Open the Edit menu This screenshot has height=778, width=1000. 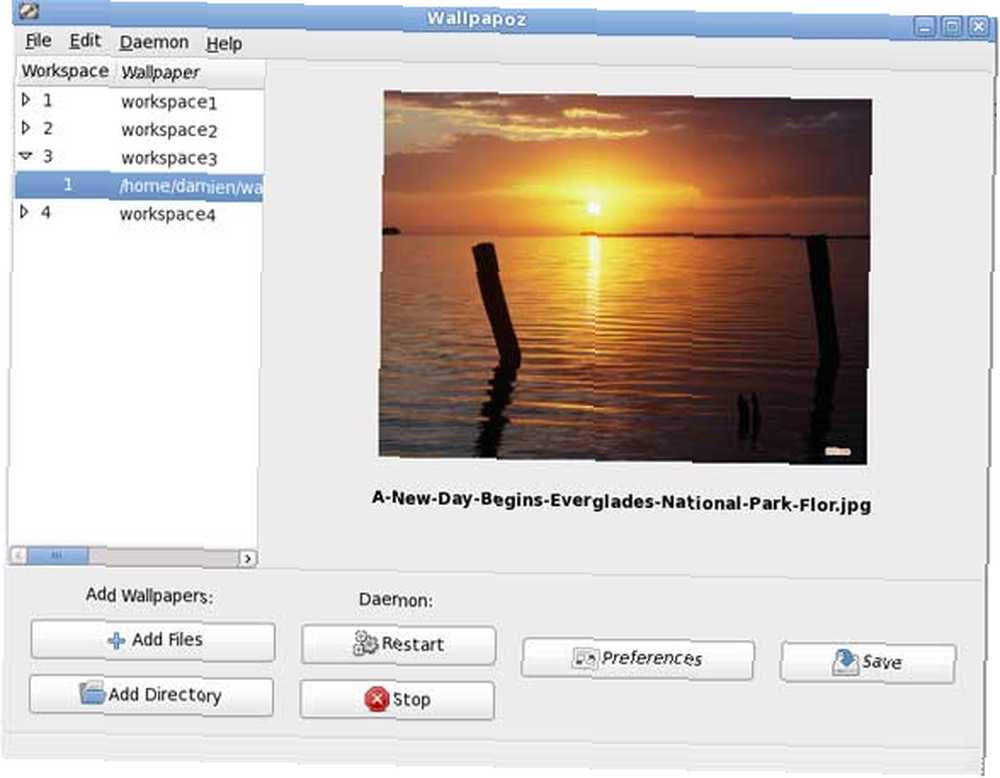[85, 41]
